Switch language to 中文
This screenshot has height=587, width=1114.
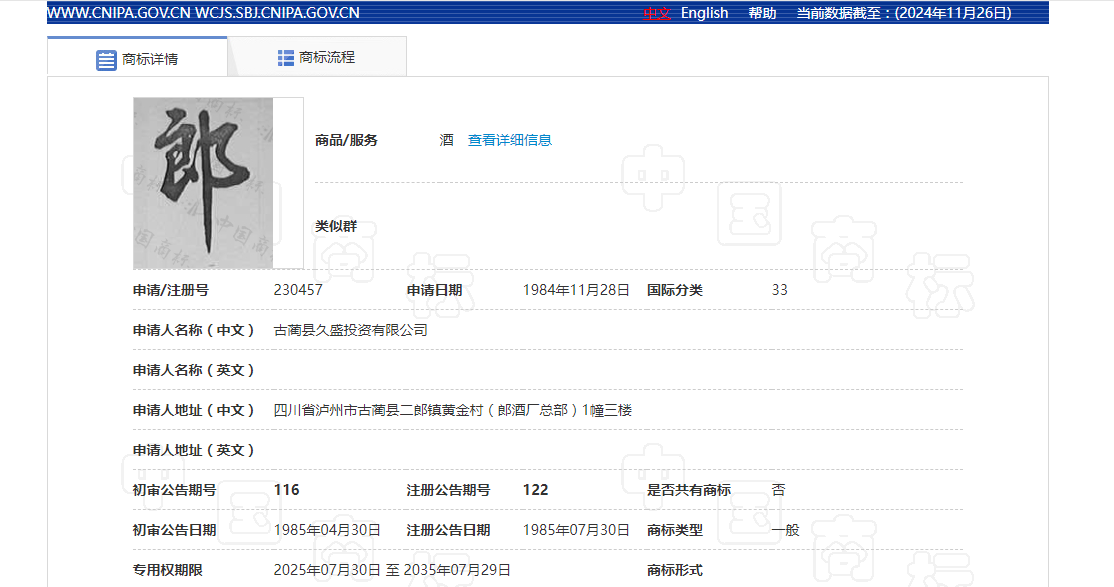pos(656,13)
